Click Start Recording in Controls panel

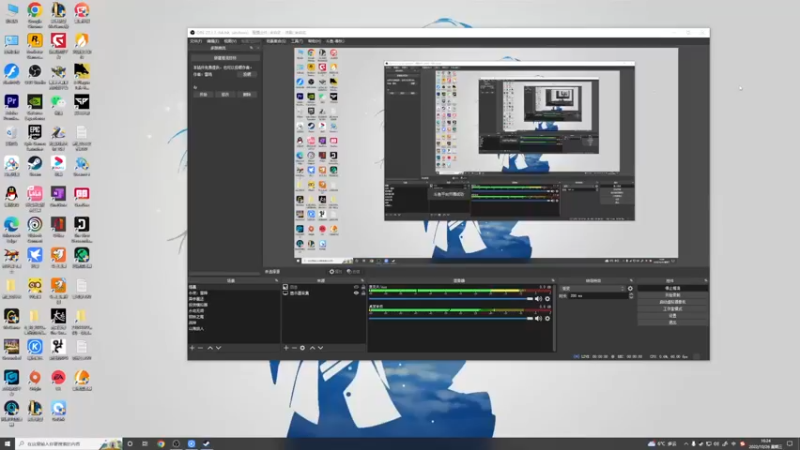(672, 295)
